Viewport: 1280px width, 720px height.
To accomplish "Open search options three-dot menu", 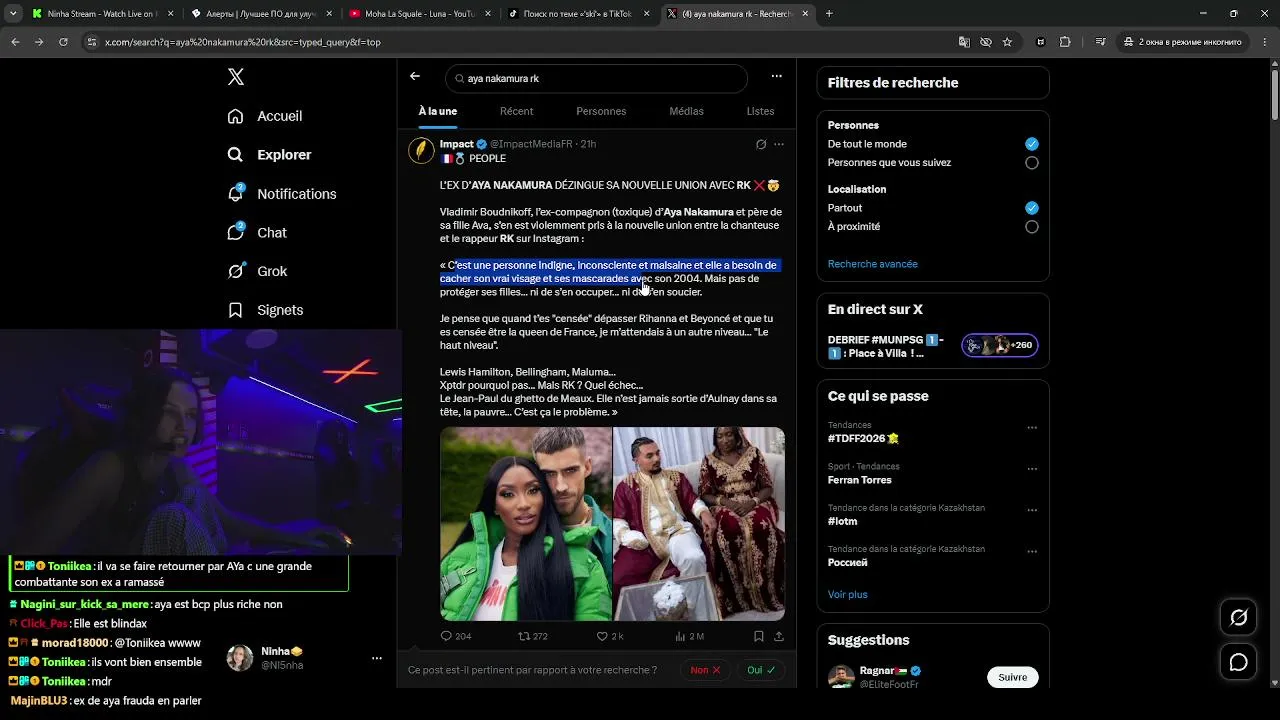I will [x=776, y=77].
